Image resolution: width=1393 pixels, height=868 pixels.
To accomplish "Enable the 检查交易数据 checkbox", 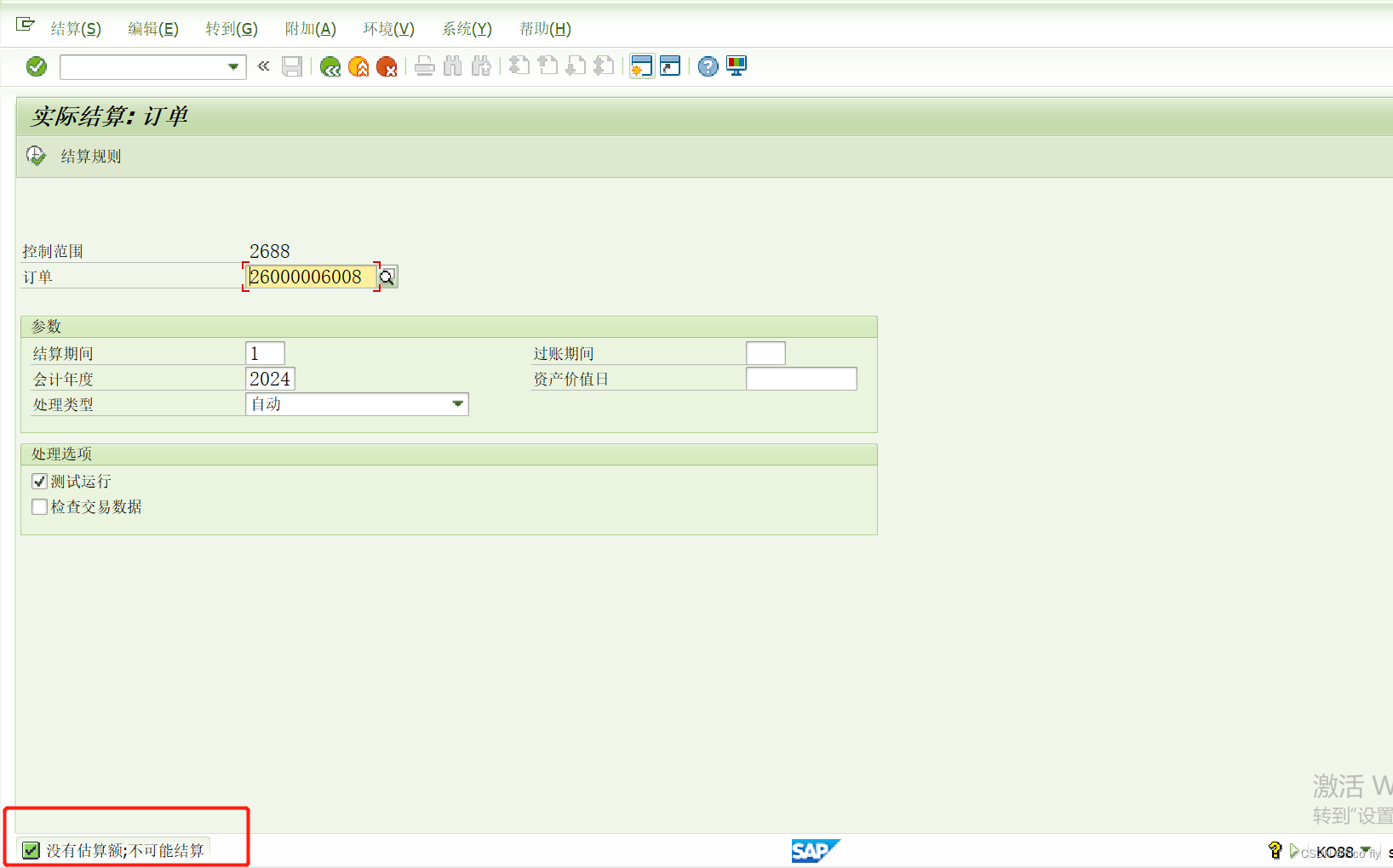I will [x=39, y=506].
